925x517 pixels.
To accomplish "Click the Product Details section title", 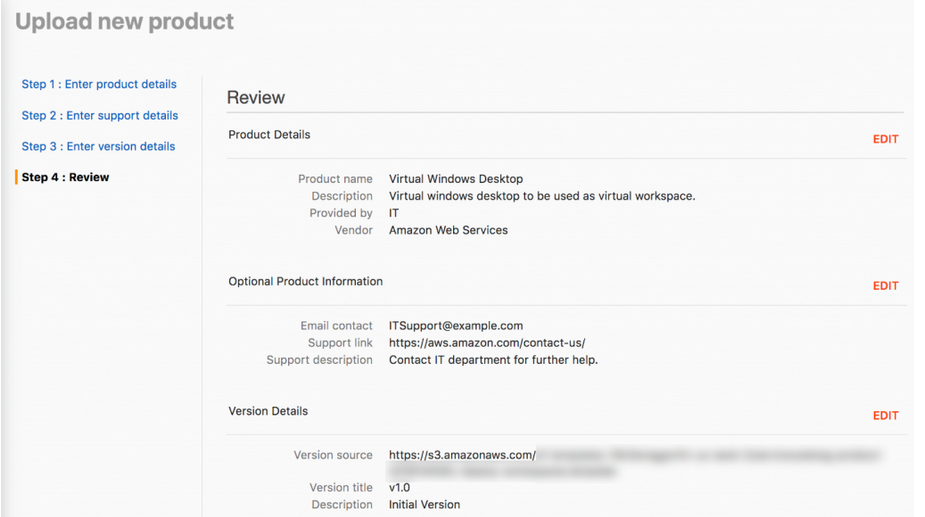I will [269, 135].
